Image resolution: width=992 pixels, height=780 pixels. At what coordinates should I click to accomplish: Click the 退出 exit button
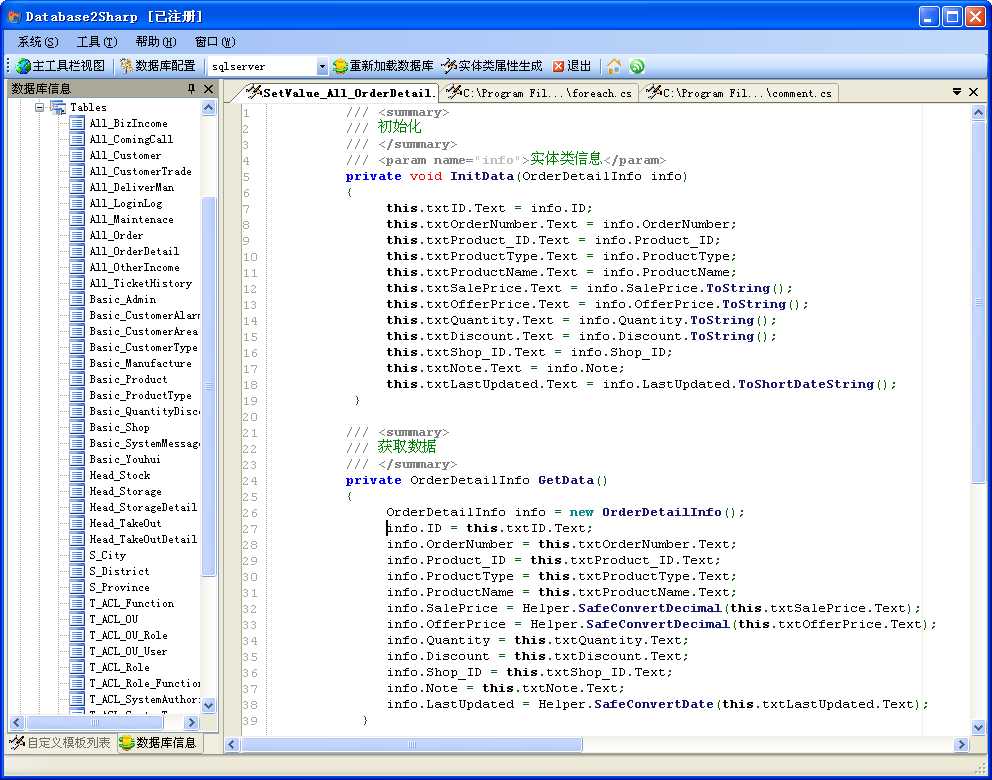tap(572, 66)
